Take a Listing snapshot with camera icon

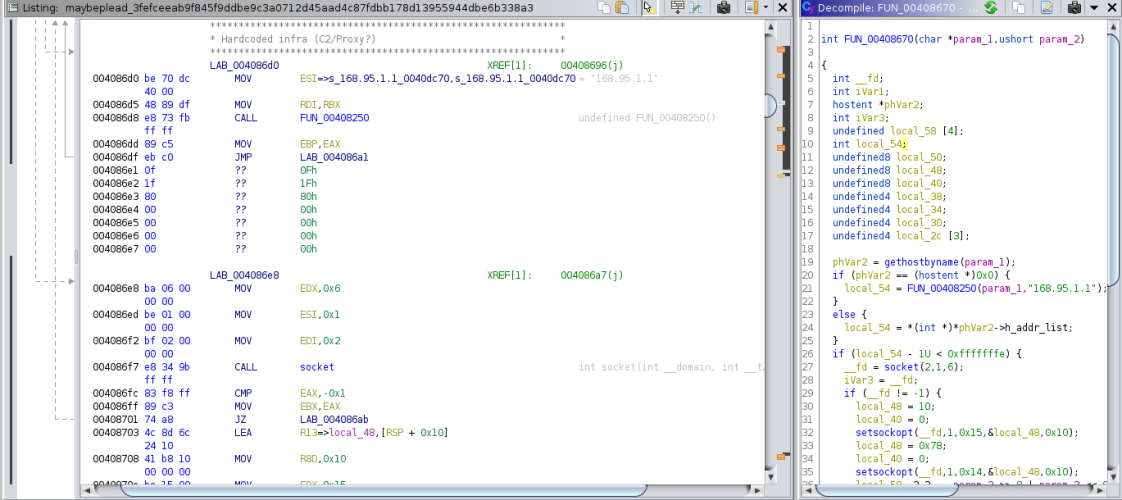(x=723, y=8)
